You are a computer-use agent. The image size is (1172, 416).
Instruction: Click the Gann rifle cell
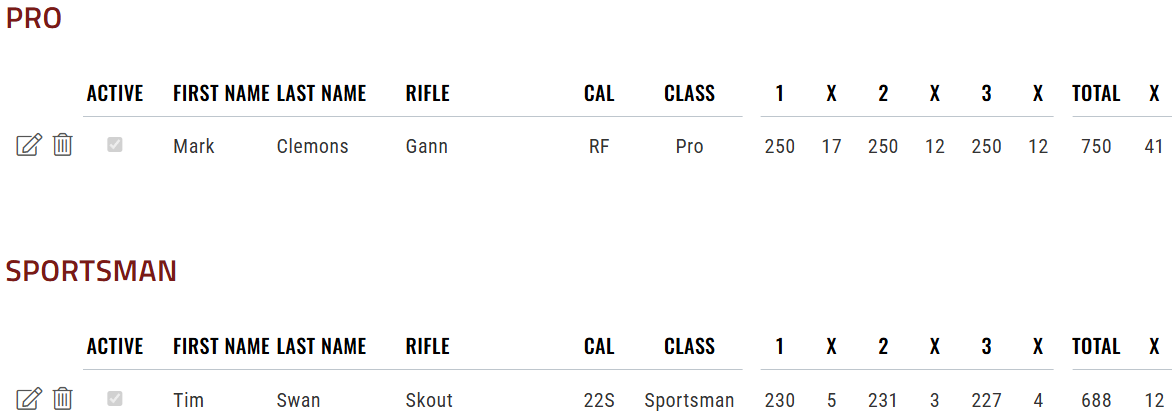427,146
